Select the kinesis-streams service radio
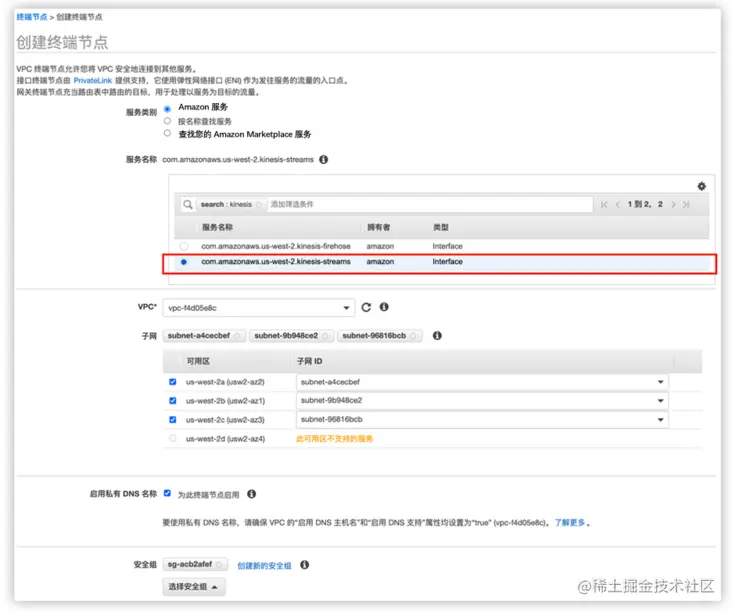Screen dimensions: 732x612 click(184, 262)
